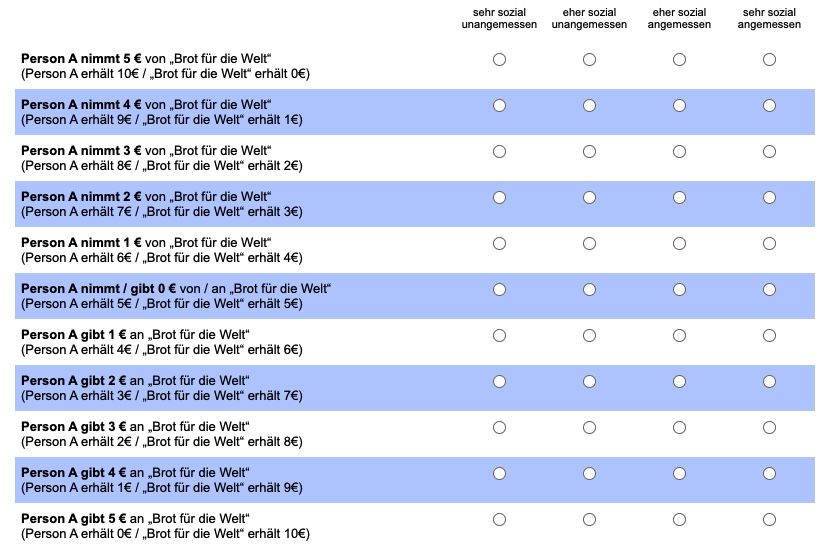Choose 'eher sozial unangemessen' for nimmt 2 €
The width and height of the screenshot is (831, 559).
pos(589,198)
